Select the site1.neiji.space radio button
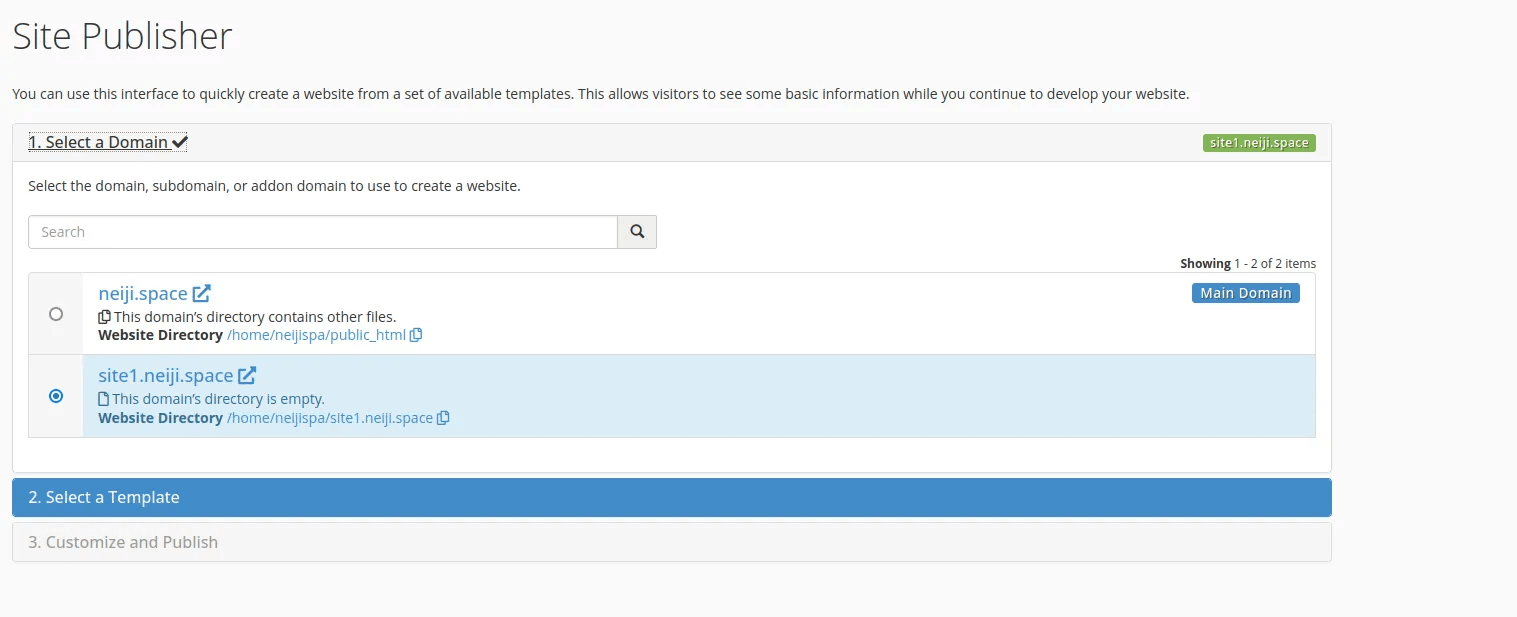 click(56, 396)
